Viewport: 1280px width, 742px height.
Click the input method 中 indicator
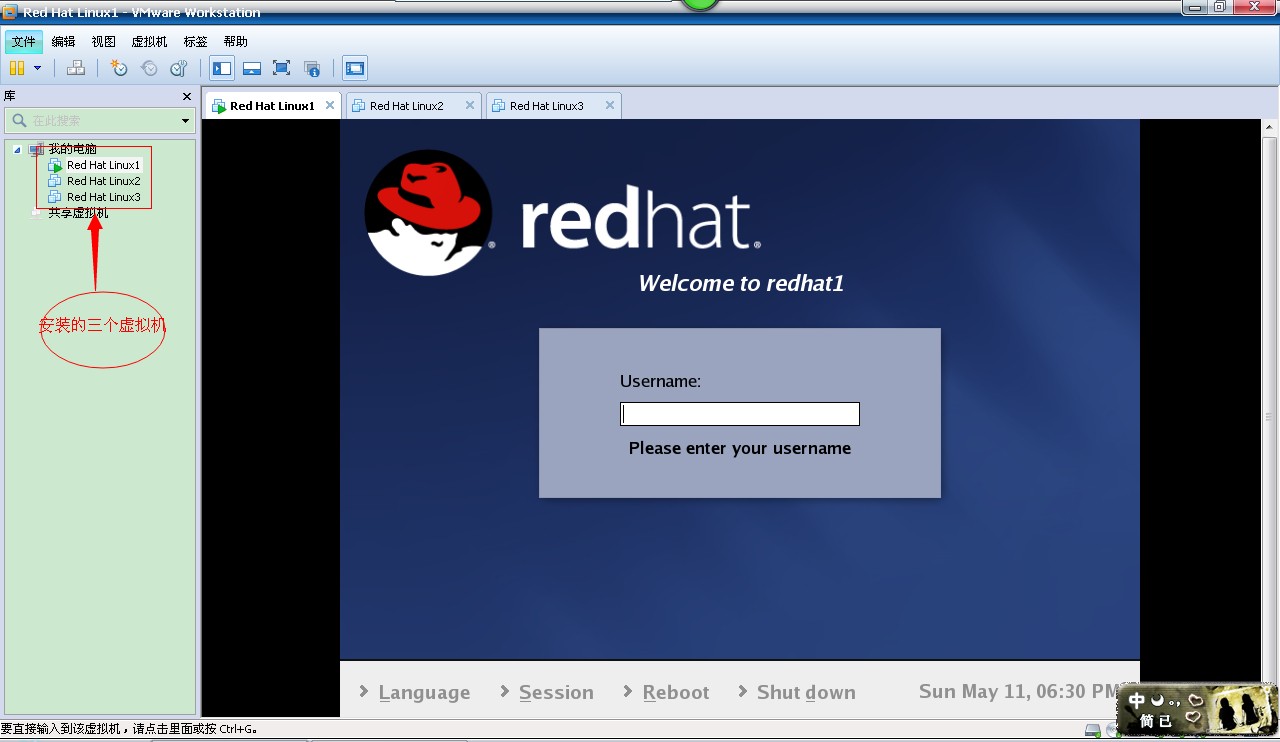coord(1138,701)
